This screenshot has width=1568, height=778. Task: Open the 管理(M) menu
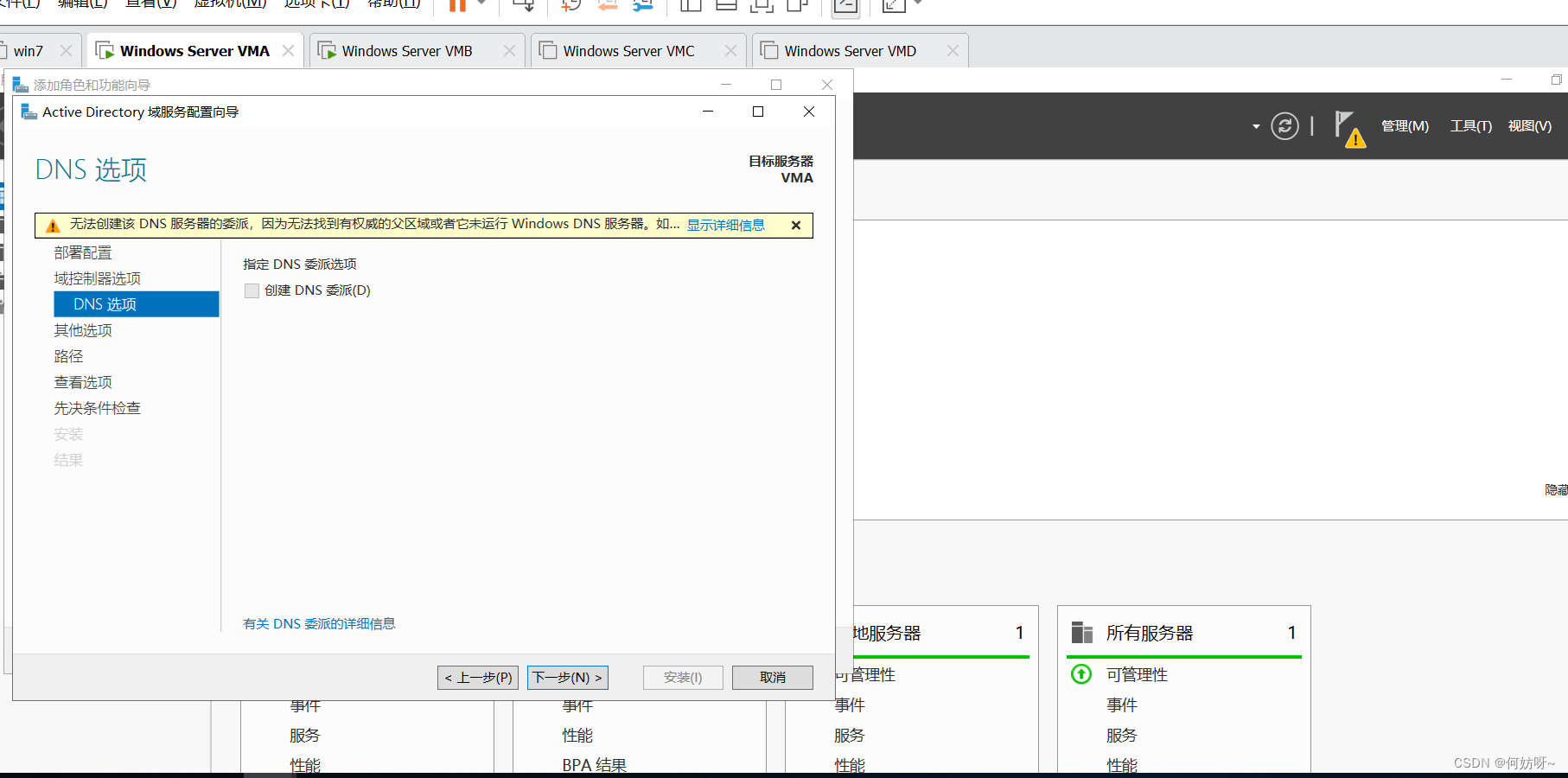(1405, 126)
